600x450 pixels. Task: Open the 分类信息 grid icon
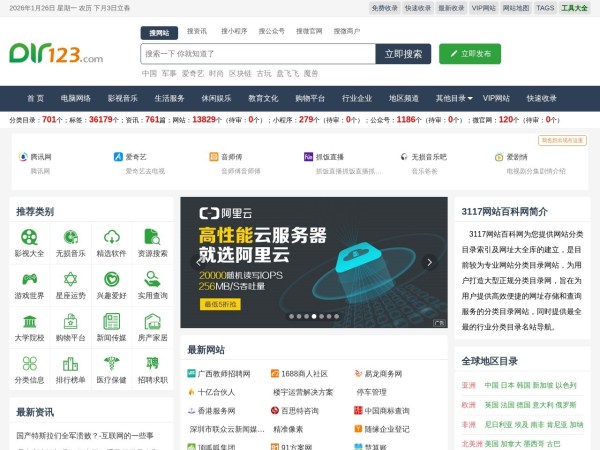29,364
